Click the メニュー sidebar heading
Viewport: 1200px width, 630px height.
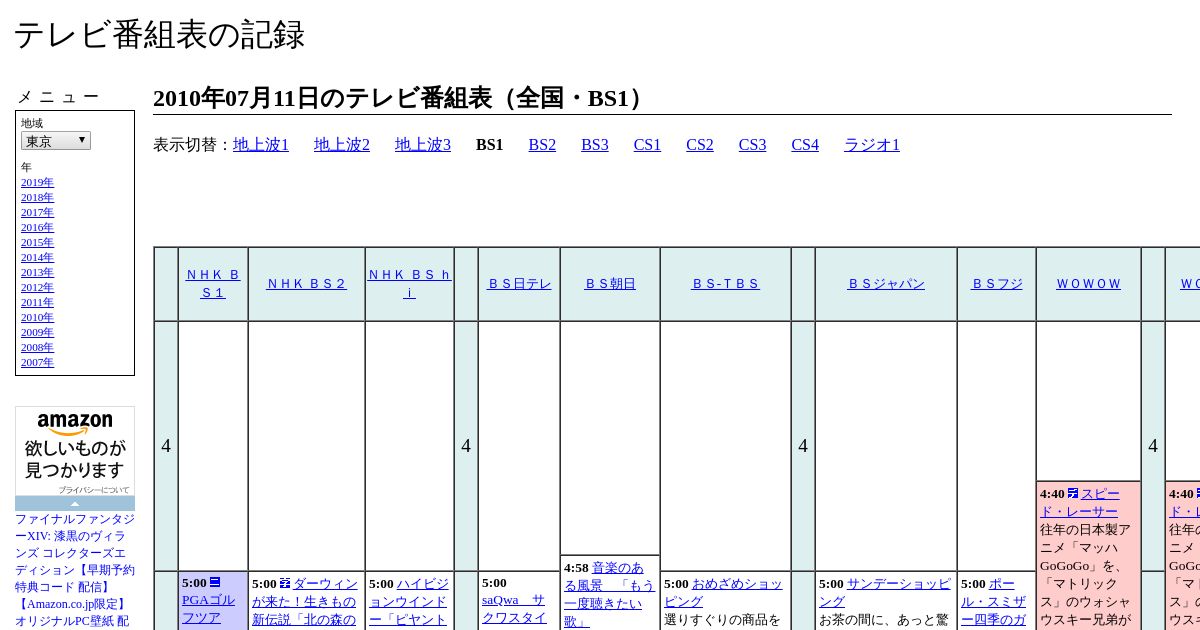(58, 97)
